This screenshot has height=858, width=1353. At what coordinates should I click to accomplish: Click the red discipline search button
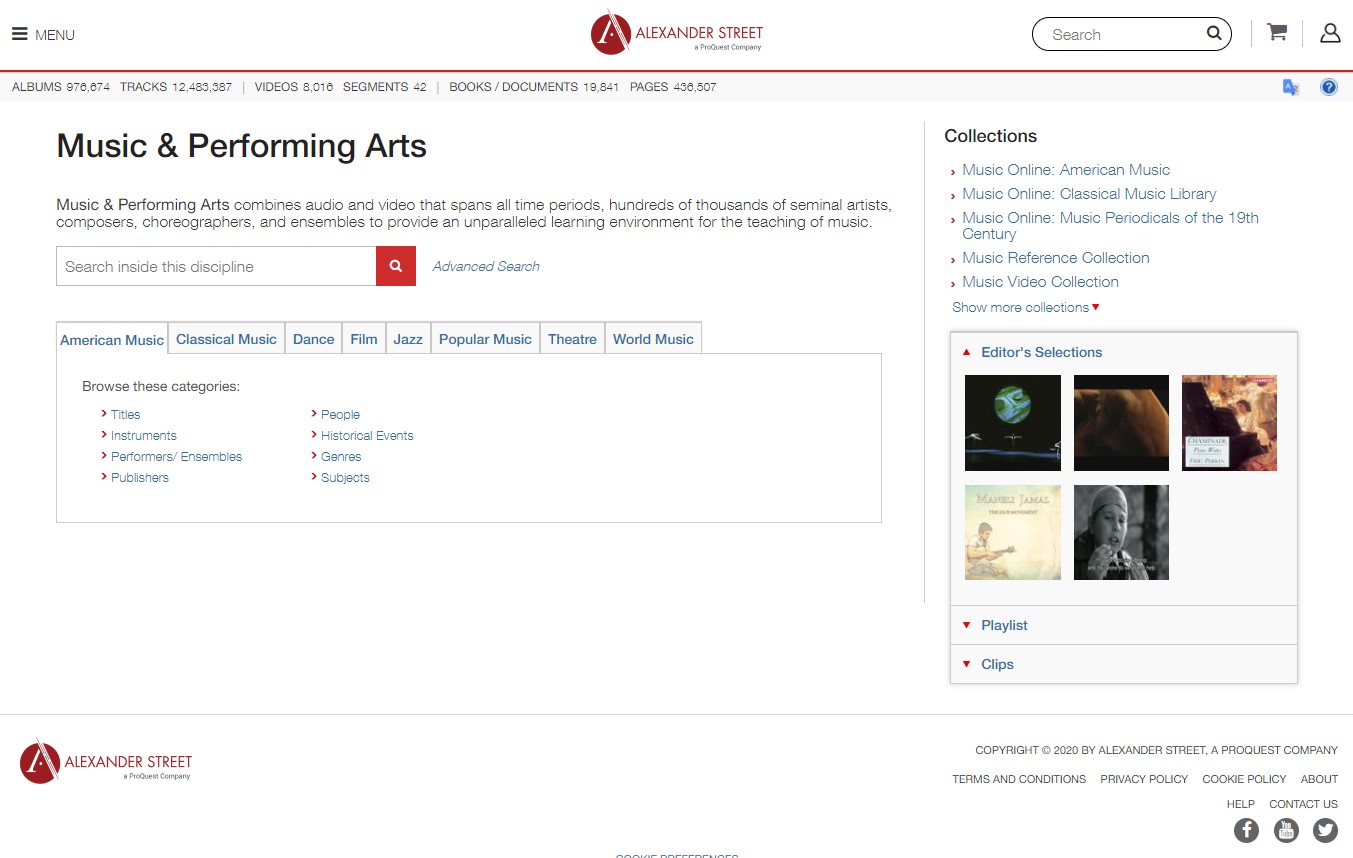point(396,266)
